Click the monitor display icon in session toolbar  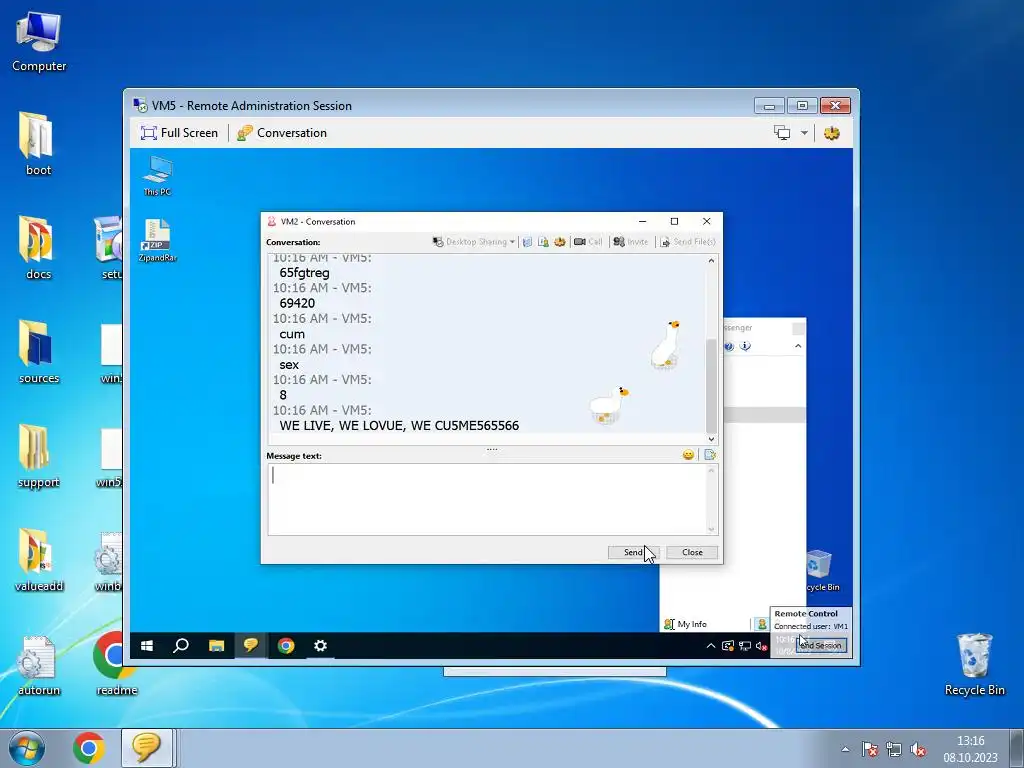tap(782, 133)
